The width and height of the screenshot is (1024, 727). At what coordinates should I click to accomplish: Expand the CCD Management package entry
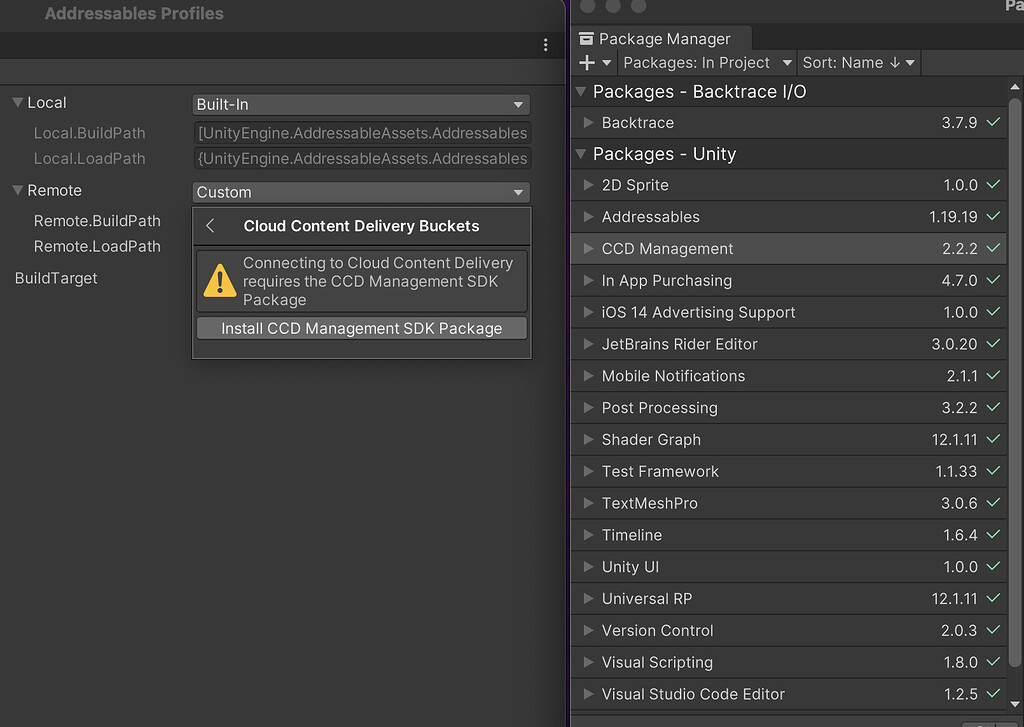[588, 248]
